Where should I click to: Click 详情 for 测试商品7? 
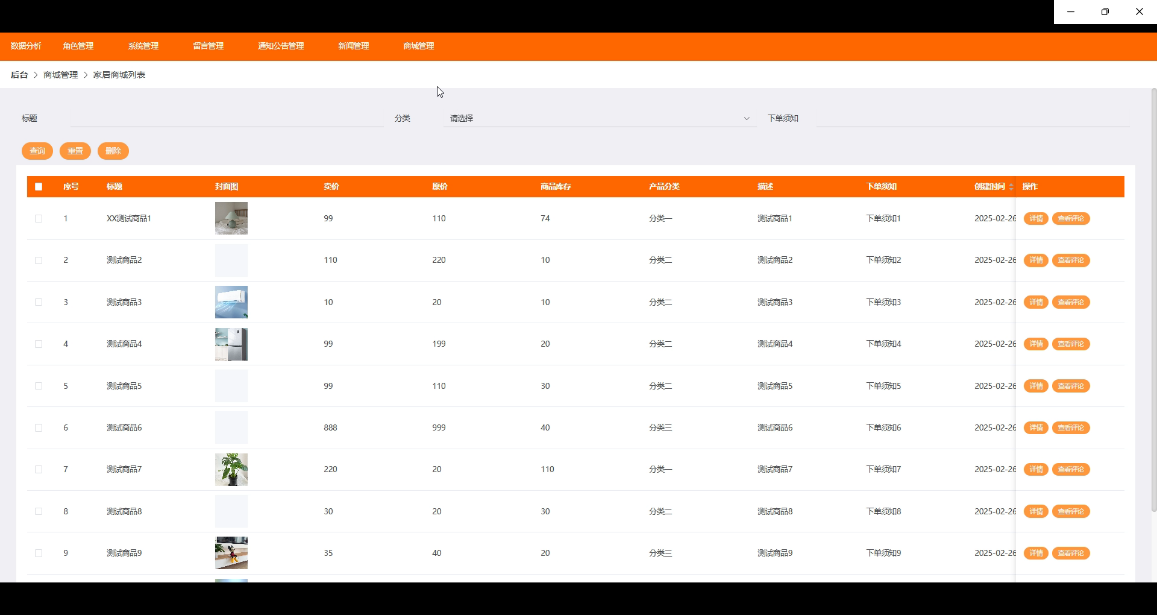[x=1036, y=469]
